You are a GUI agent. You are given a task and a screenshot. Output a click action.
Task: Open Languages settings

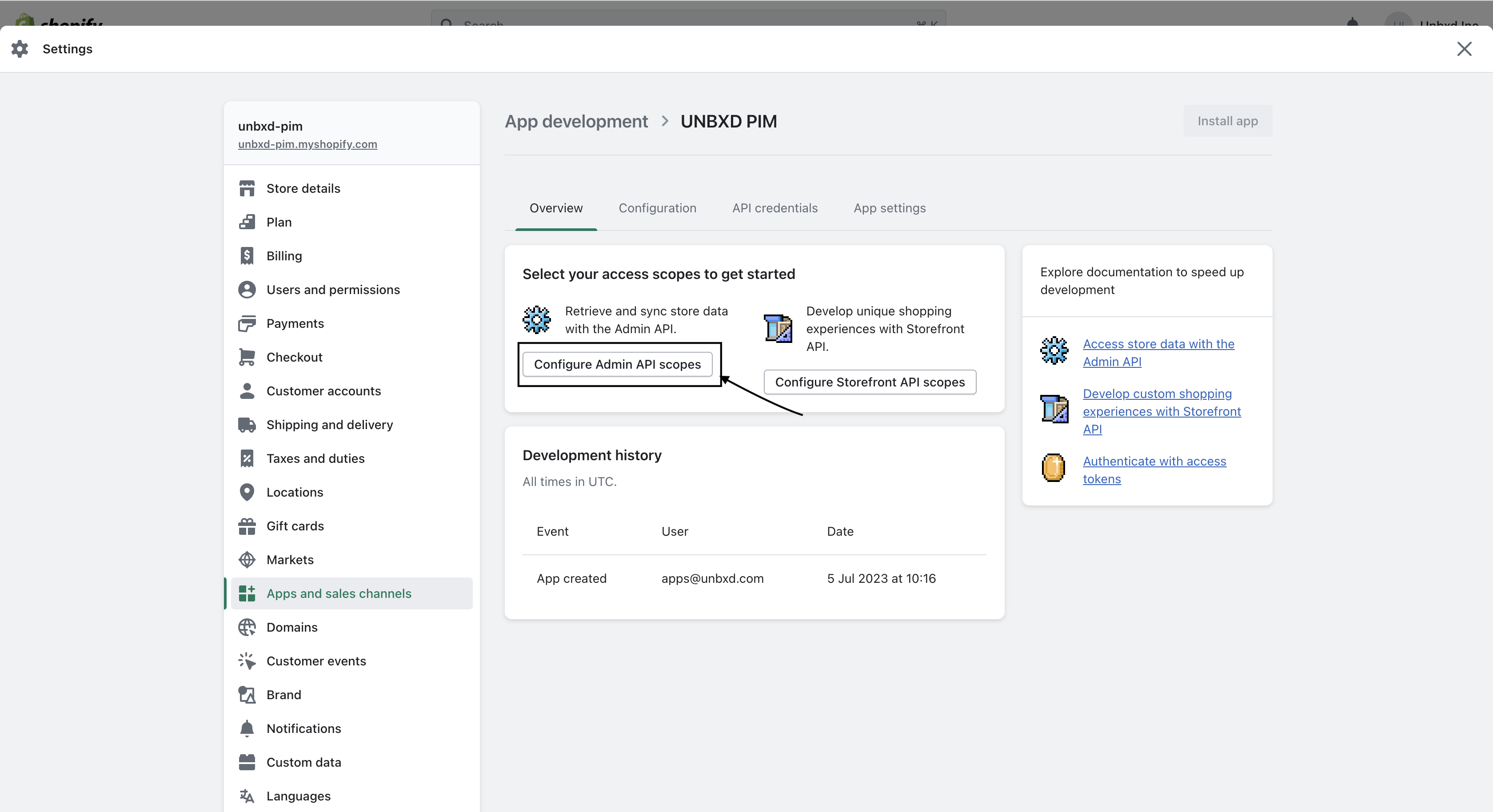click(x=351, y=796)
